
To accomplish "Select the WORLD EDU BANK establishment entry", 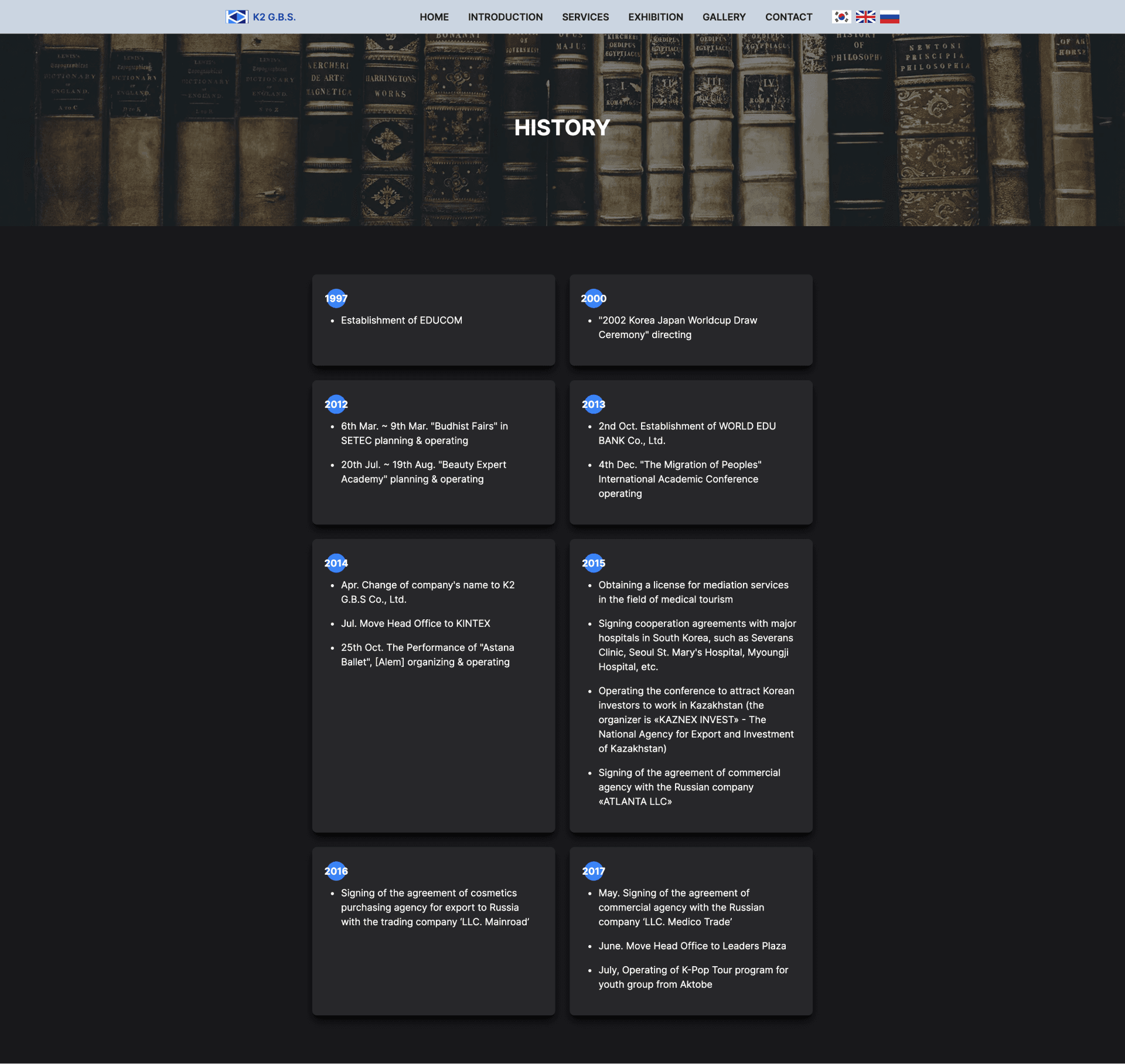I will point(687,434).
